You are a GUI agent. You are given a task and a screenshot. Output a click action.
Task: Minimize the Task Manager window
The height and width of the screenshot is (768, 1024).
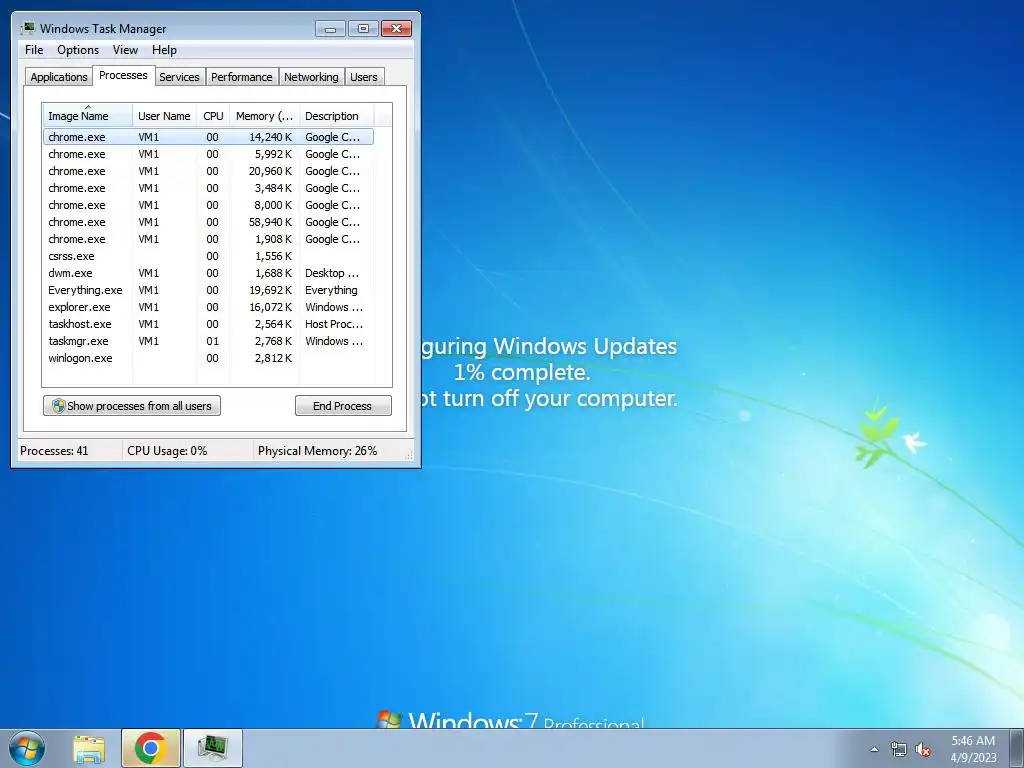click(330, 29)
